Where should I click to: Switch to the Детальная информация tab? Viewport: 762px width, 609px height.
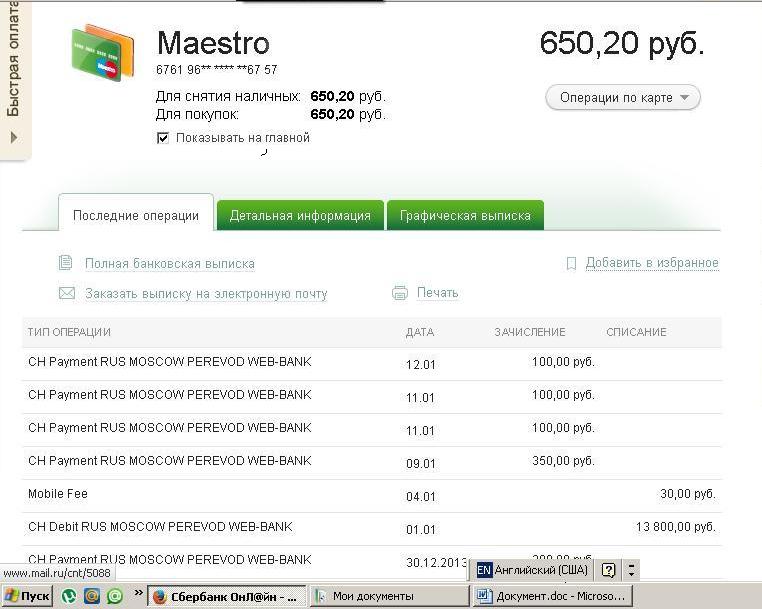click(x=300, y=215)
